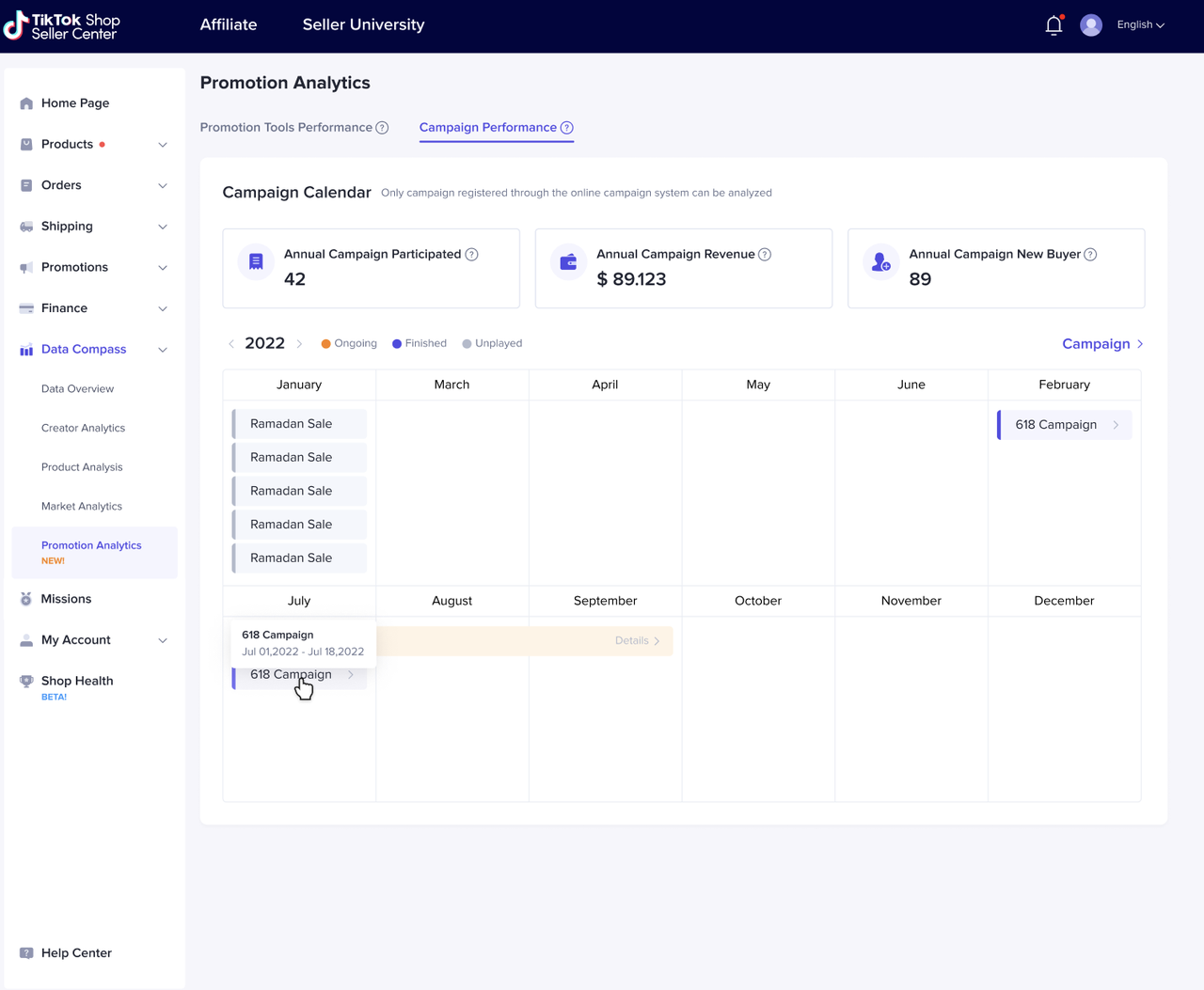Click Details on the campaign bar

[637, 641]
